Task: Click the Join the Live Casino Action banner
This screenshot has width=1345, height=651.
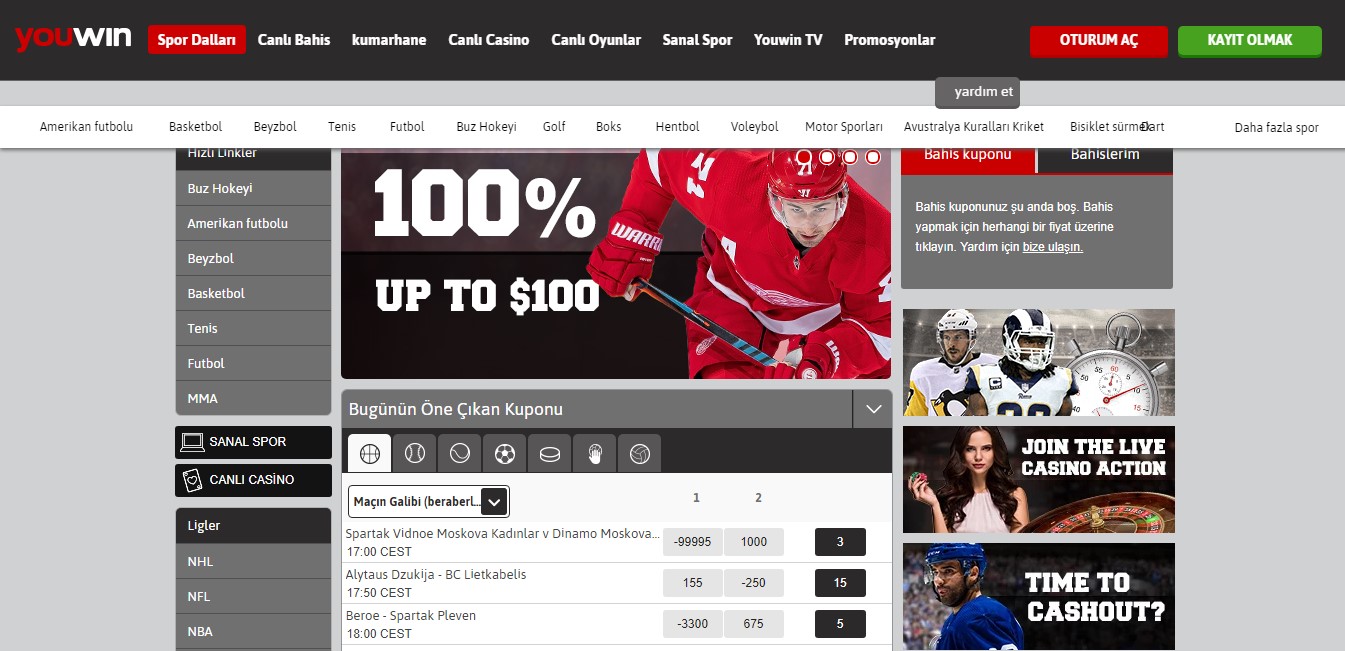Action: 1039,479
